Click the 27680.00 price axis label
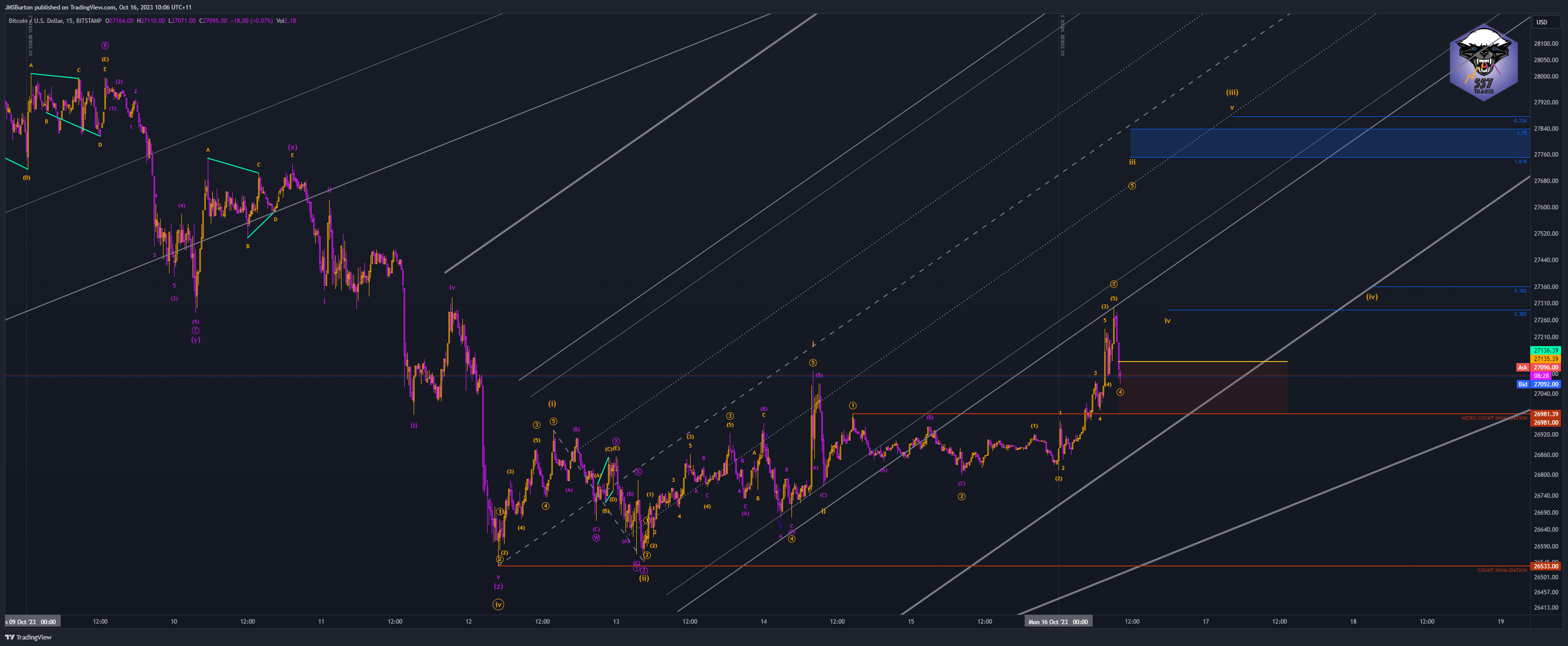1568x646 pixels. (x=1546, y=181)
